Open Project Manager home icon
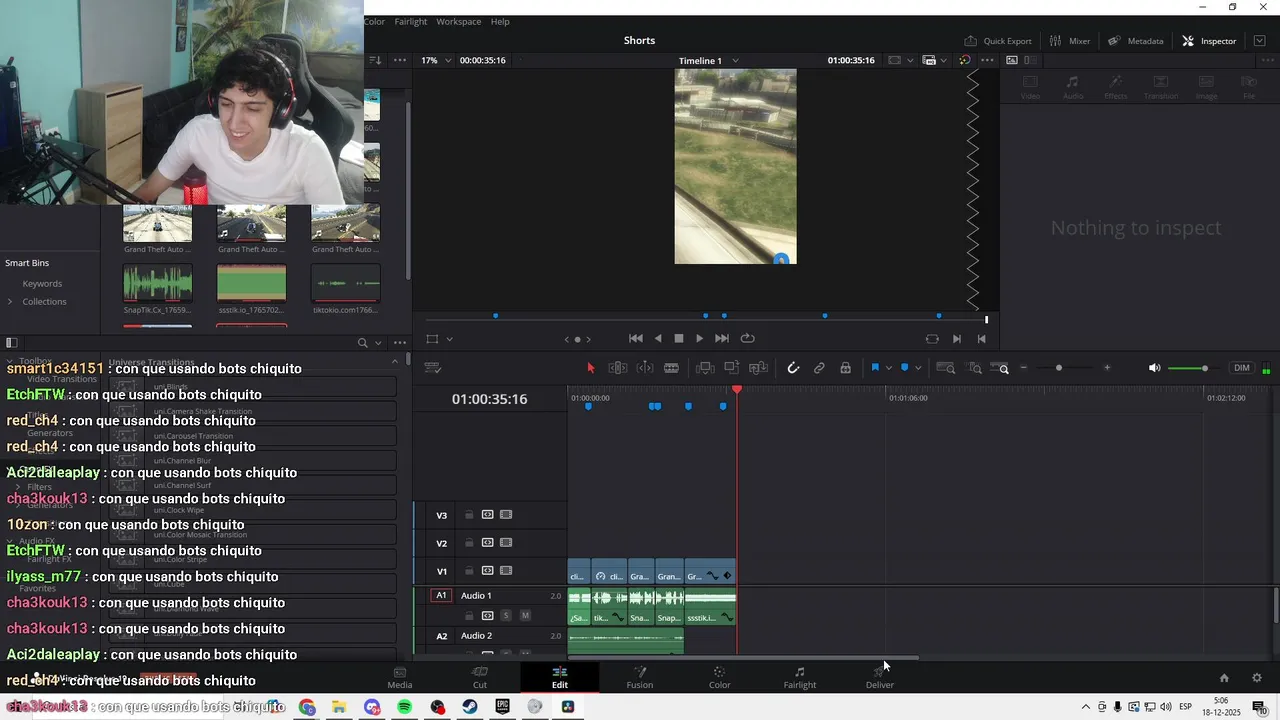 (1224, 678)
